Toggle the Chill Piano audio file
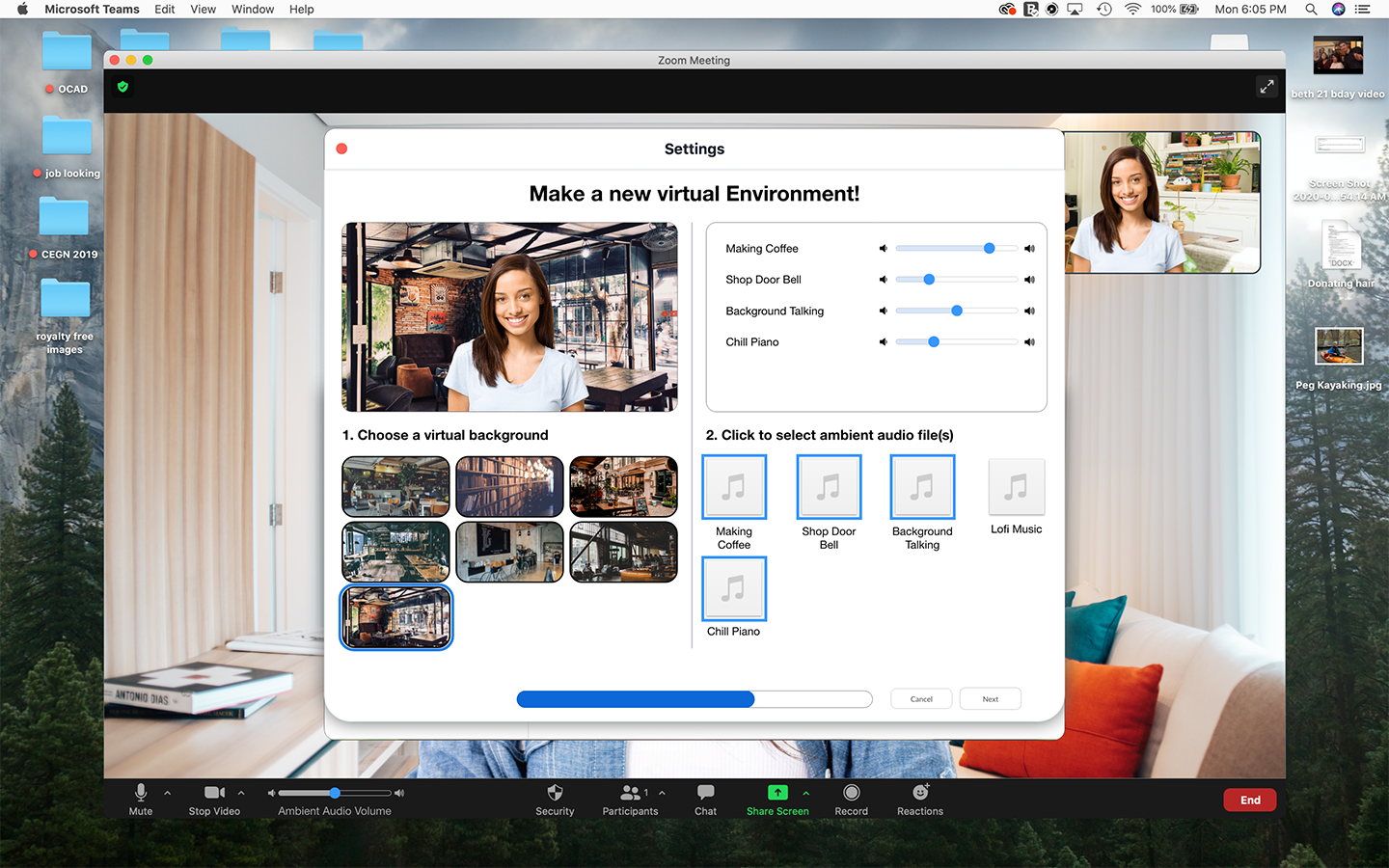 pyautogui.click(x=734, y=588)
